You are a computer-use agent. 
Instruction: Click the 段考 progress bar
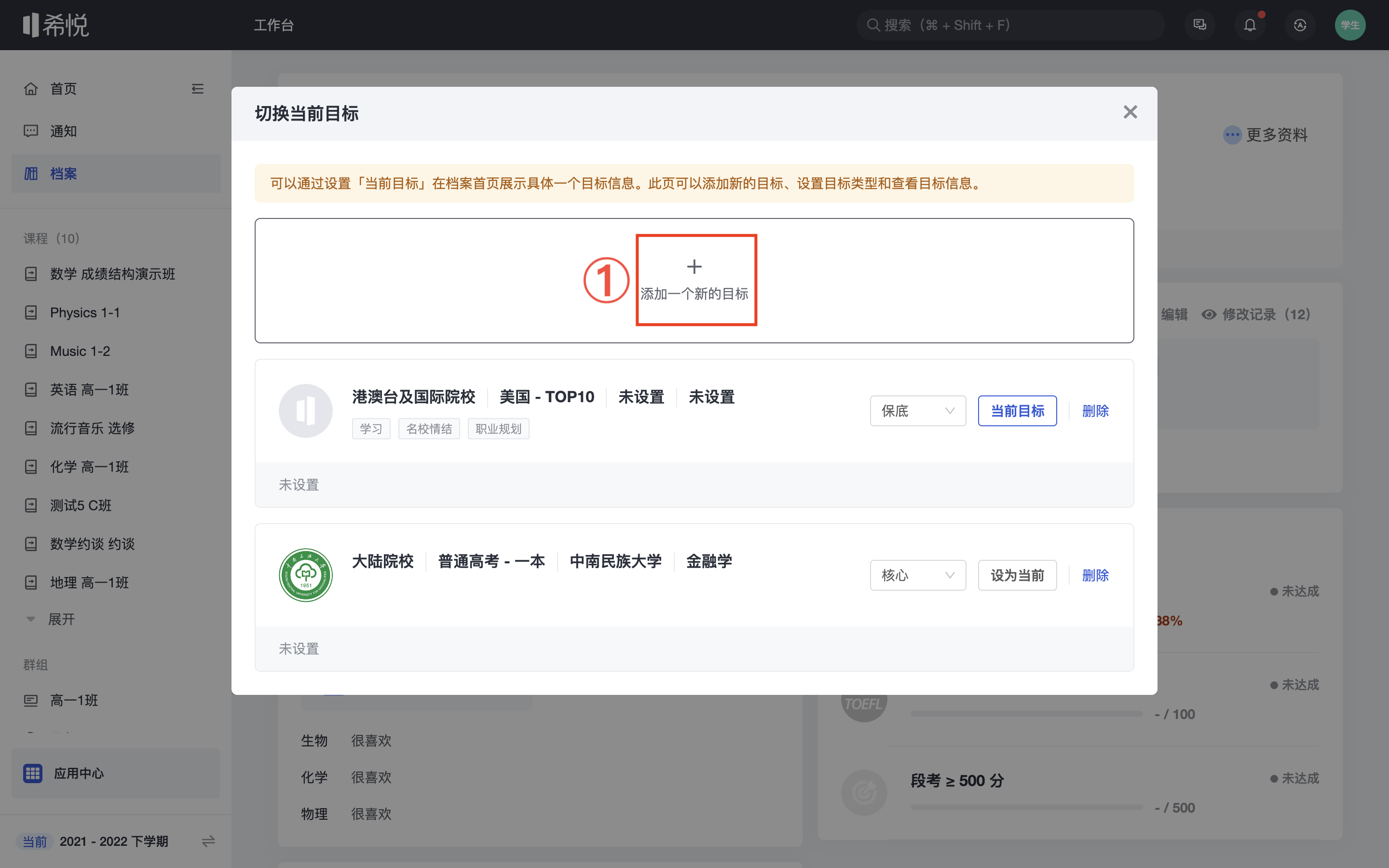click(x=1026, y=807)
